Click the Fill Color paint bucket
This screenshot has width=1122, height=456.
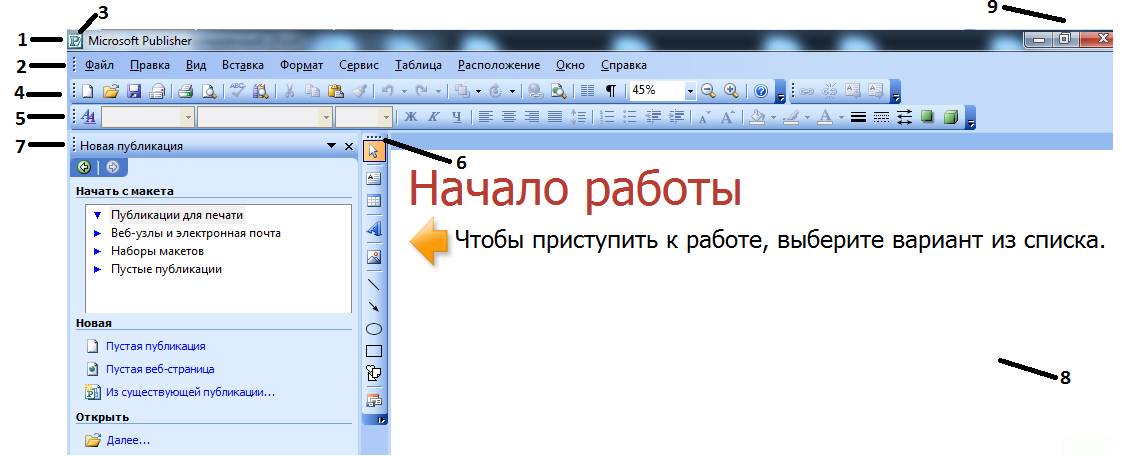tap(758, 117)
